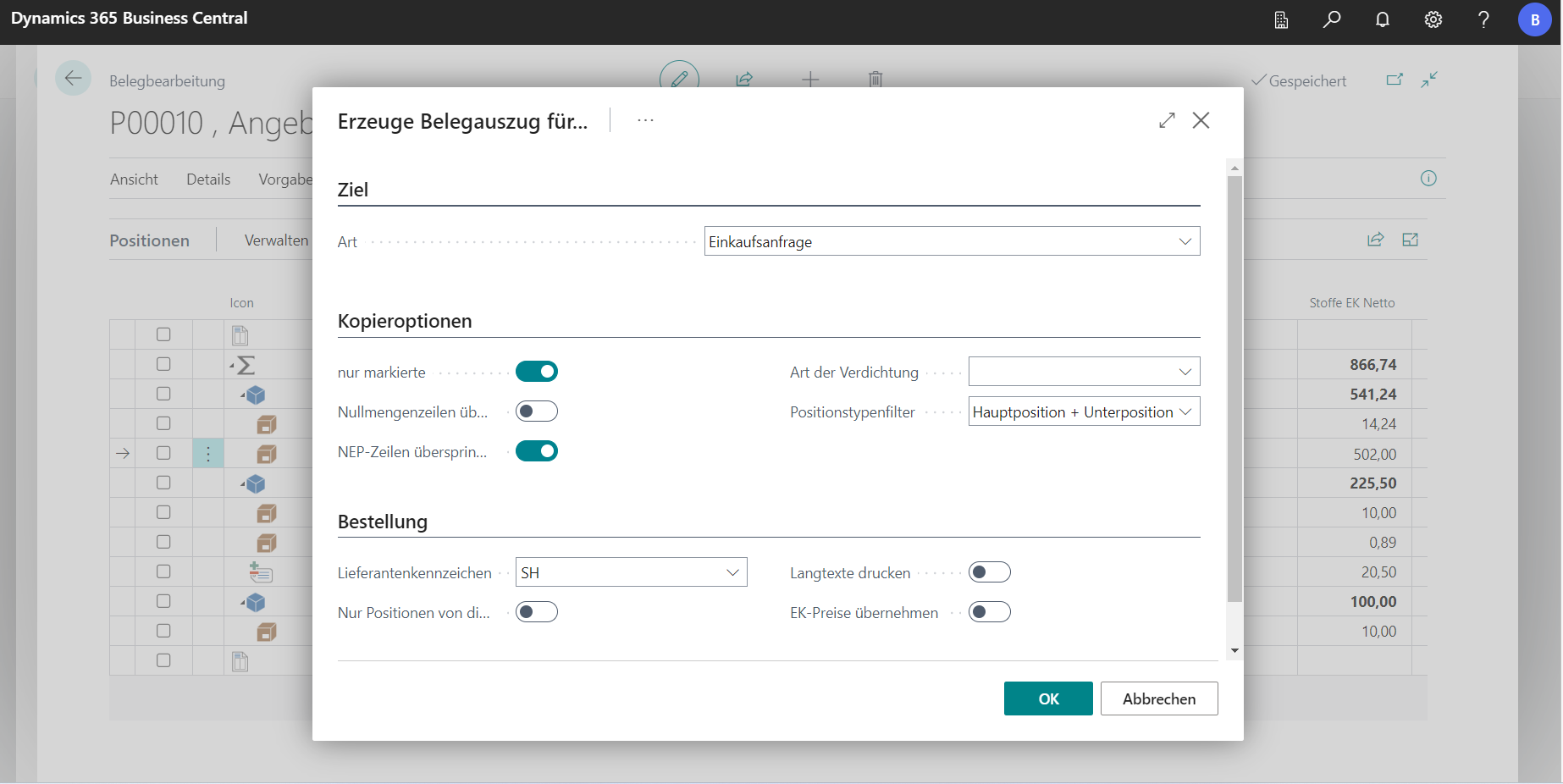
Task: Toggle 'Langtexte drucken' switch on
Action: point(989,572)
